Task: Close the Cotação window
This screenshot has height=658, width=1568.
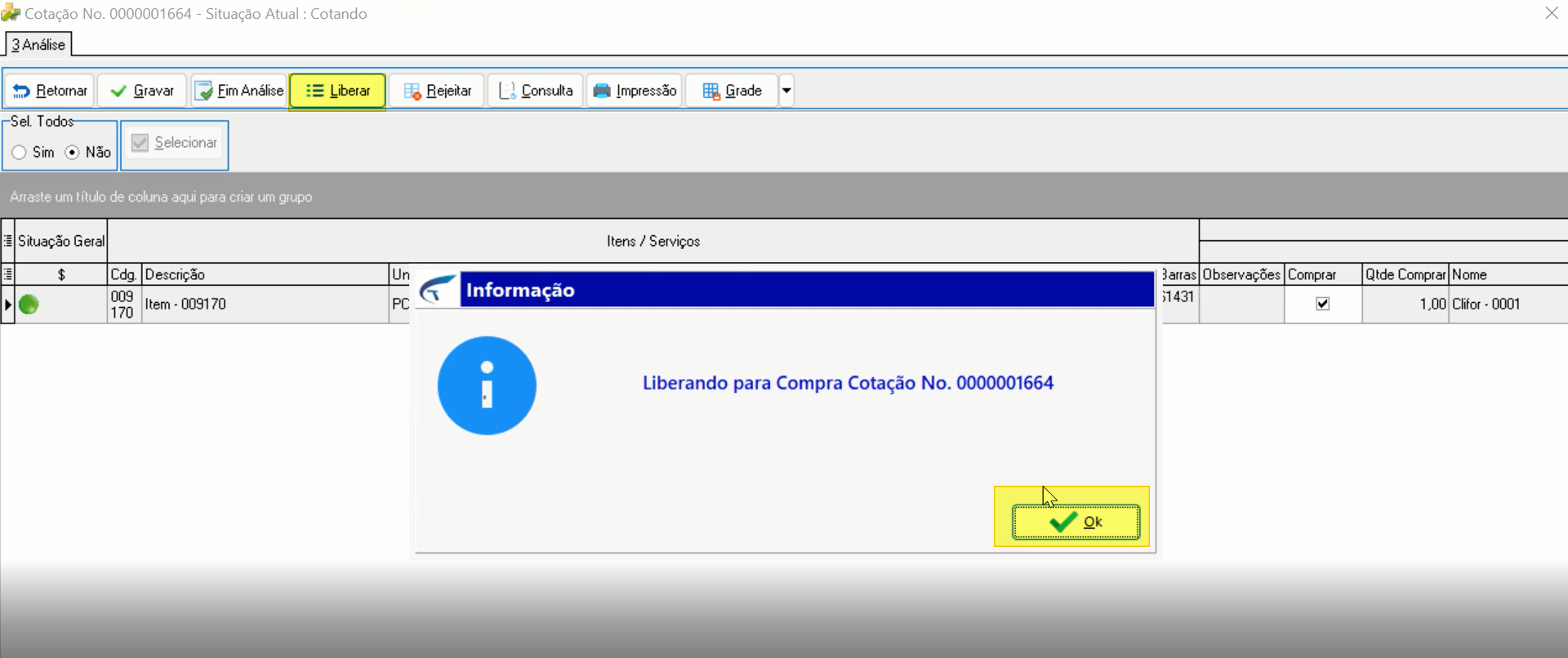Action: (1552, 13)
